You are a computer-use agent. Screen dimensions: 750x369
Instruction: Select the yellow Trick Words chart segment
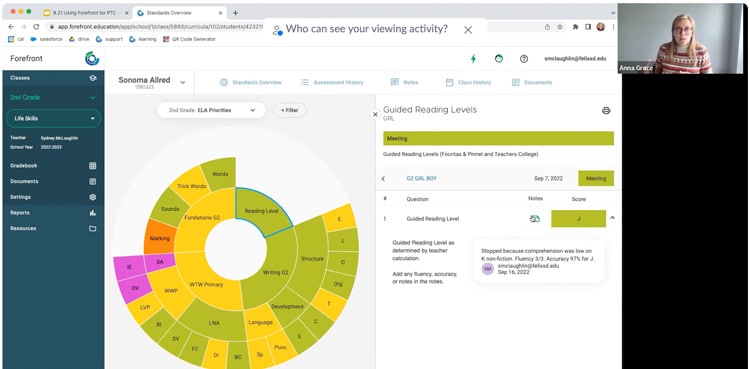pyautogui.click(x=191, y=186)
